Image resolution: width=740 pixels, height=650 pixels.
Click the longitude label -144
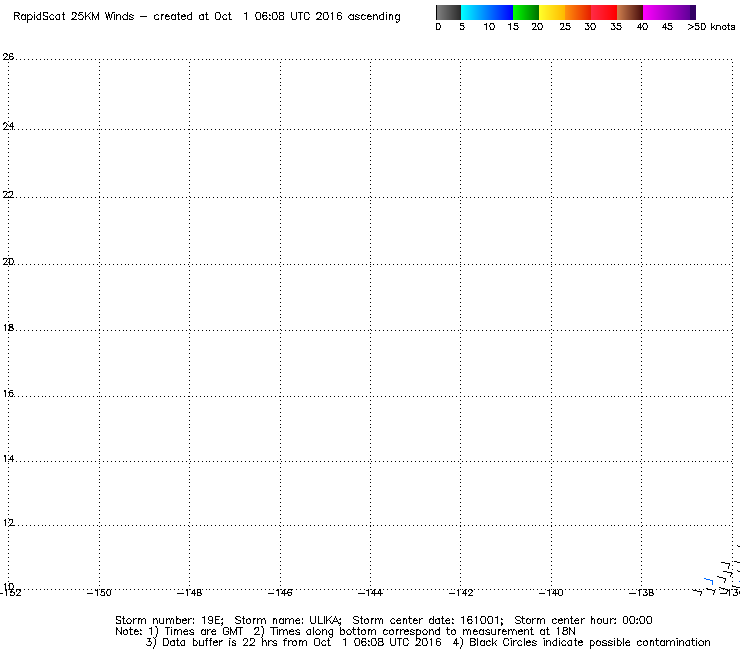coord(370,593)
